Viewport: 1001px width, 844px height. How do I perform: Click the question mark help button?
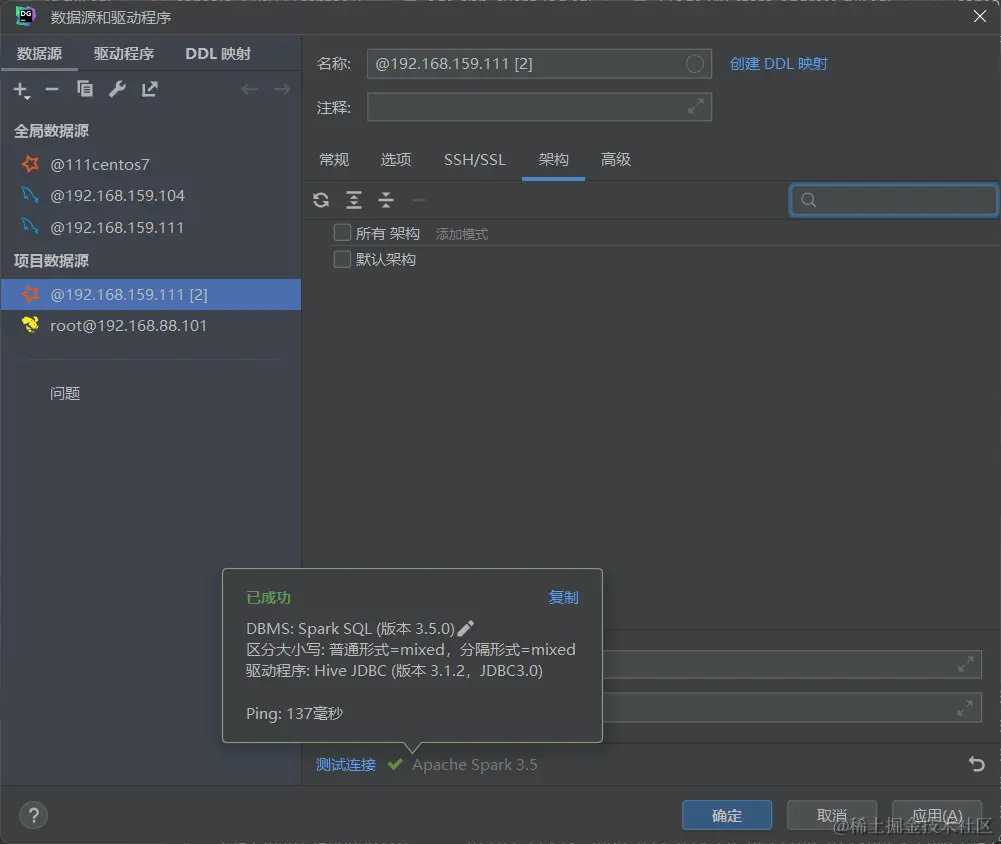pyautogui.click(x=33, y=815)
